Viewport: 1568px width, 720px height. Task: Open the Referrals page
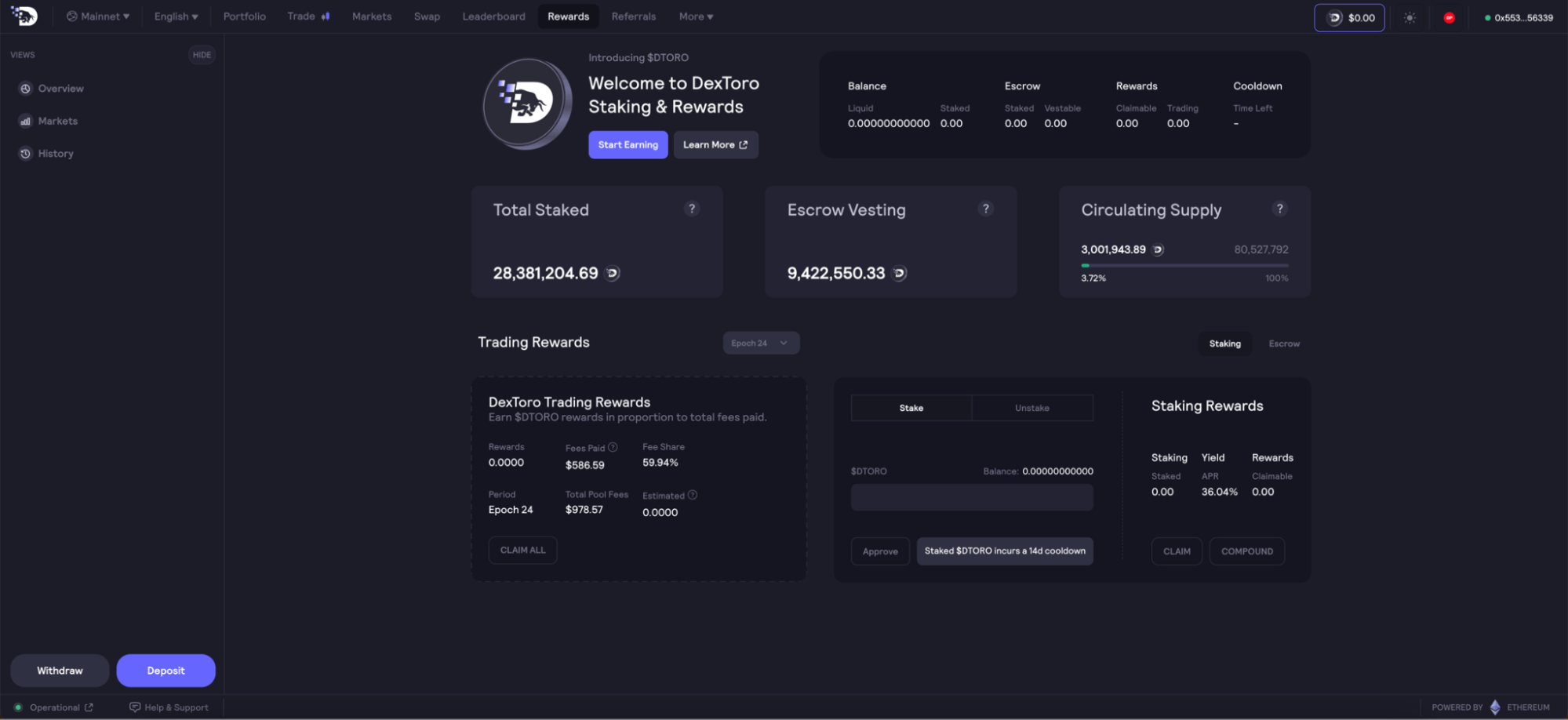(x=633, y=16)
